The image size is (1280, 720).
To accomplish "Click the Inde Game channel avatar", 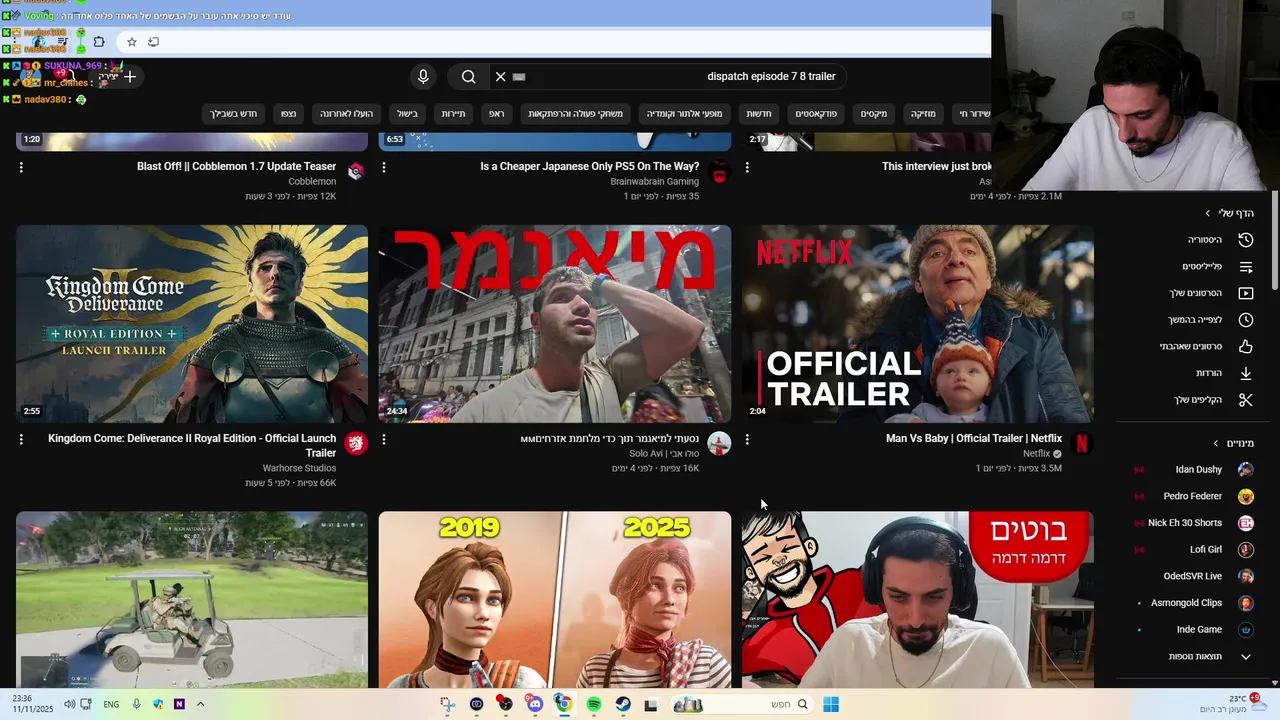I will pyautogui.click(x=1246, y=630).
